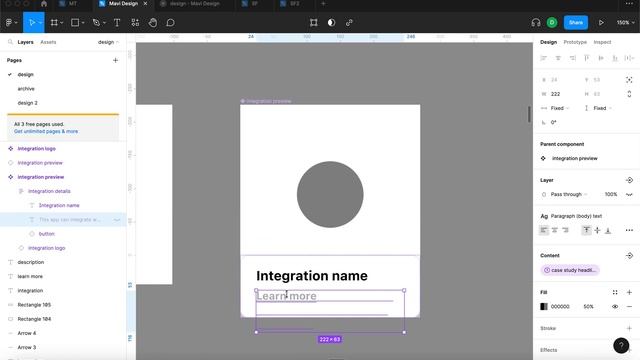Switch to the Prototype tab
This screenshot has width=640, height=360.
(575, 42)
